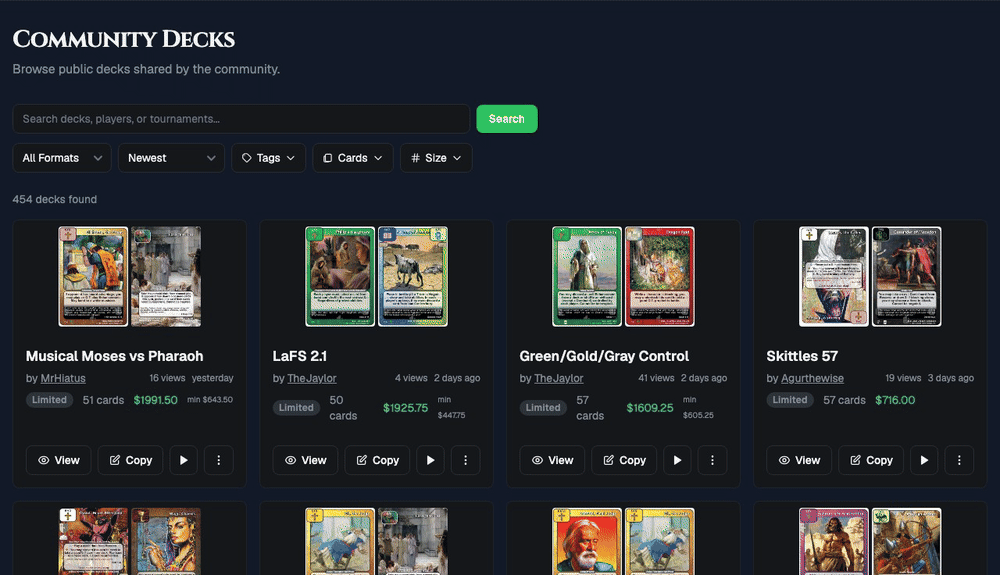Click the Limited tag on Green/Gold/Gray Control
The image size is (1000, 575).
543,407
